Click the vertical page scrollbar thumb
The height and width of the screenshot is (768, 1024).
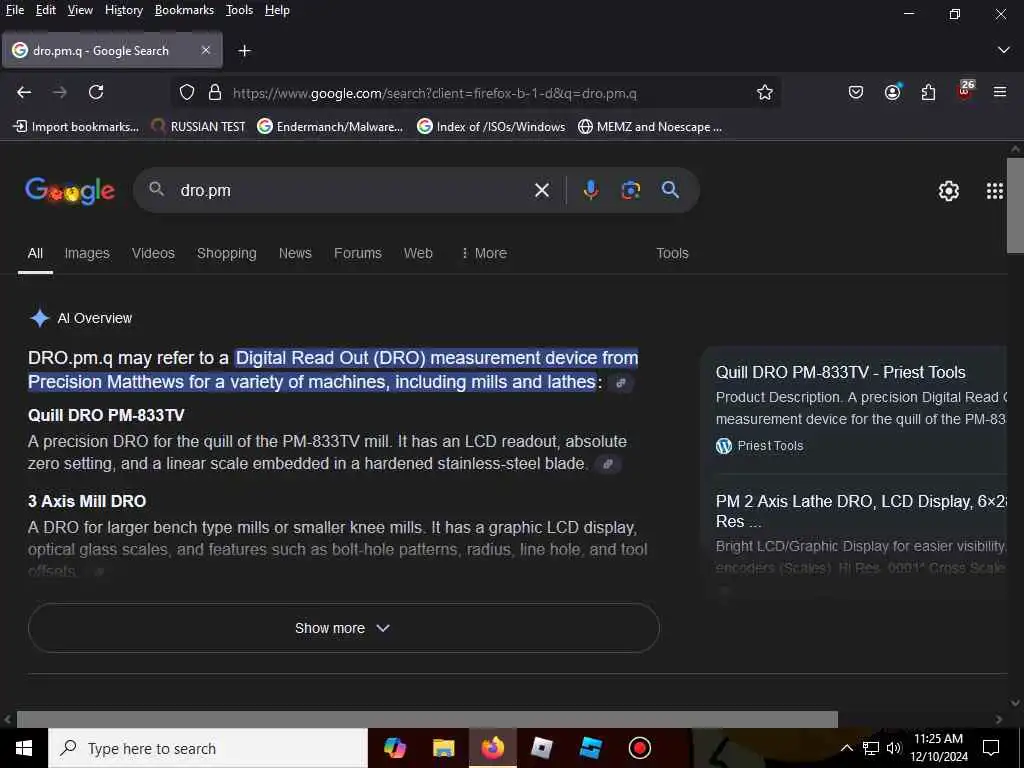1015,204
